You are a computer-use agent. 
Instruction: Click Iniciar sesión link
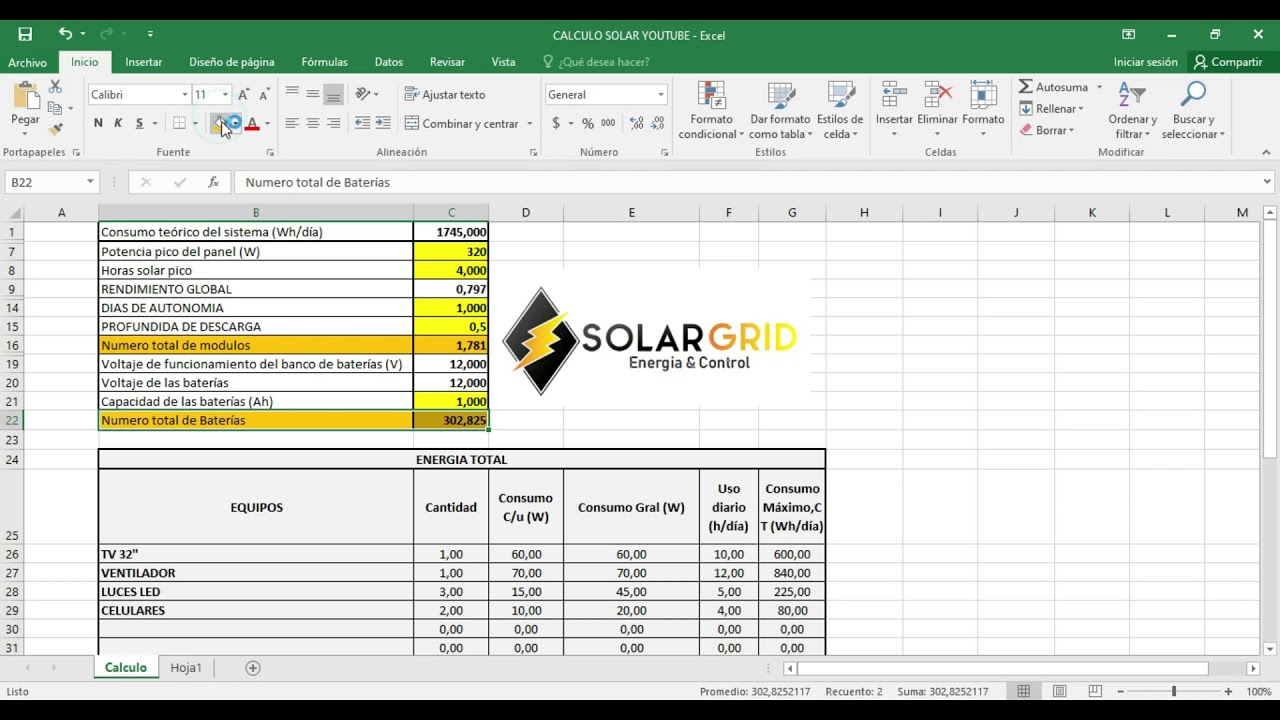(1145, 62)
